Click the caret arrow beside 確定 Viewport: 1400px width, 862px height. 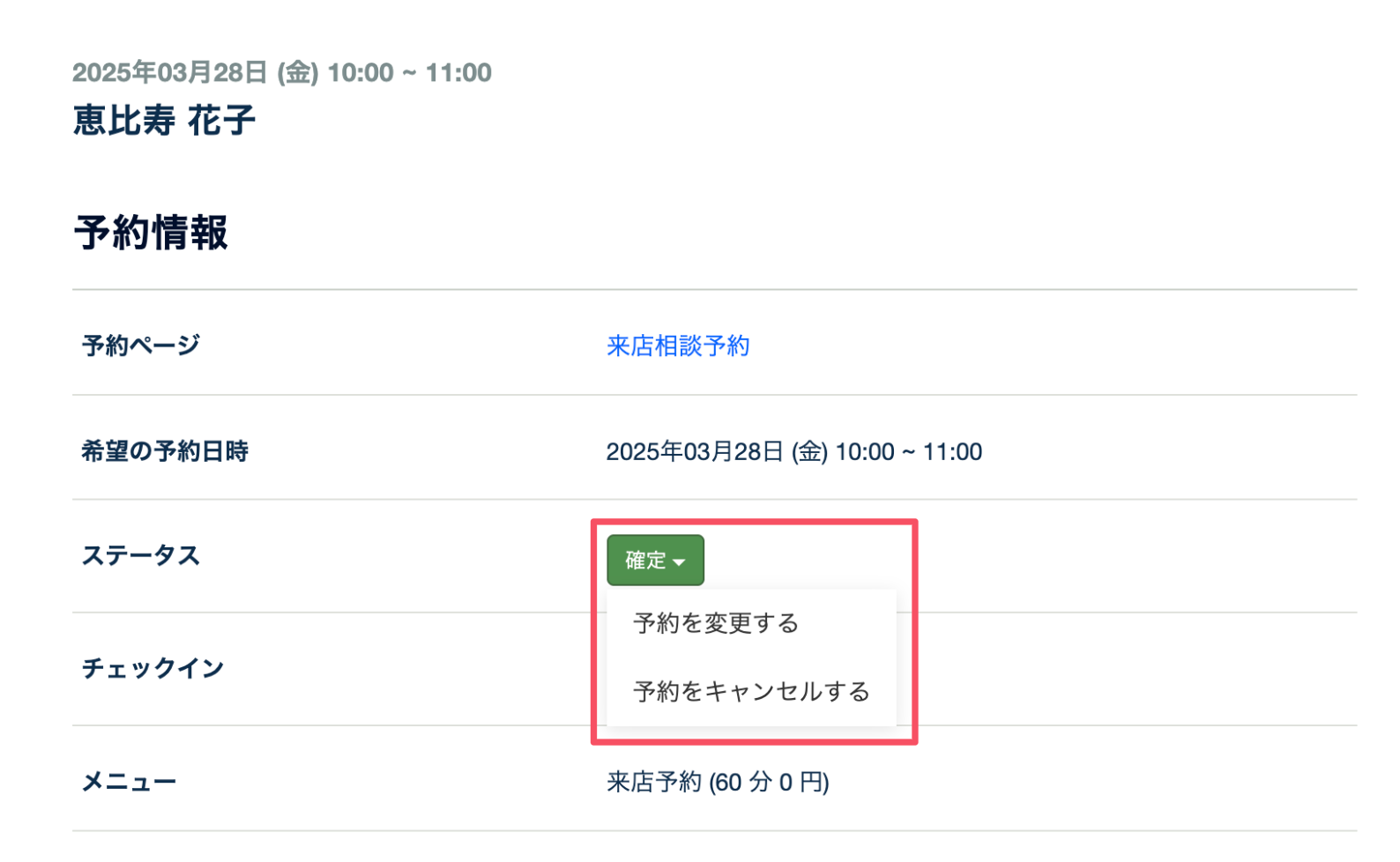click(x=679, y=562)
